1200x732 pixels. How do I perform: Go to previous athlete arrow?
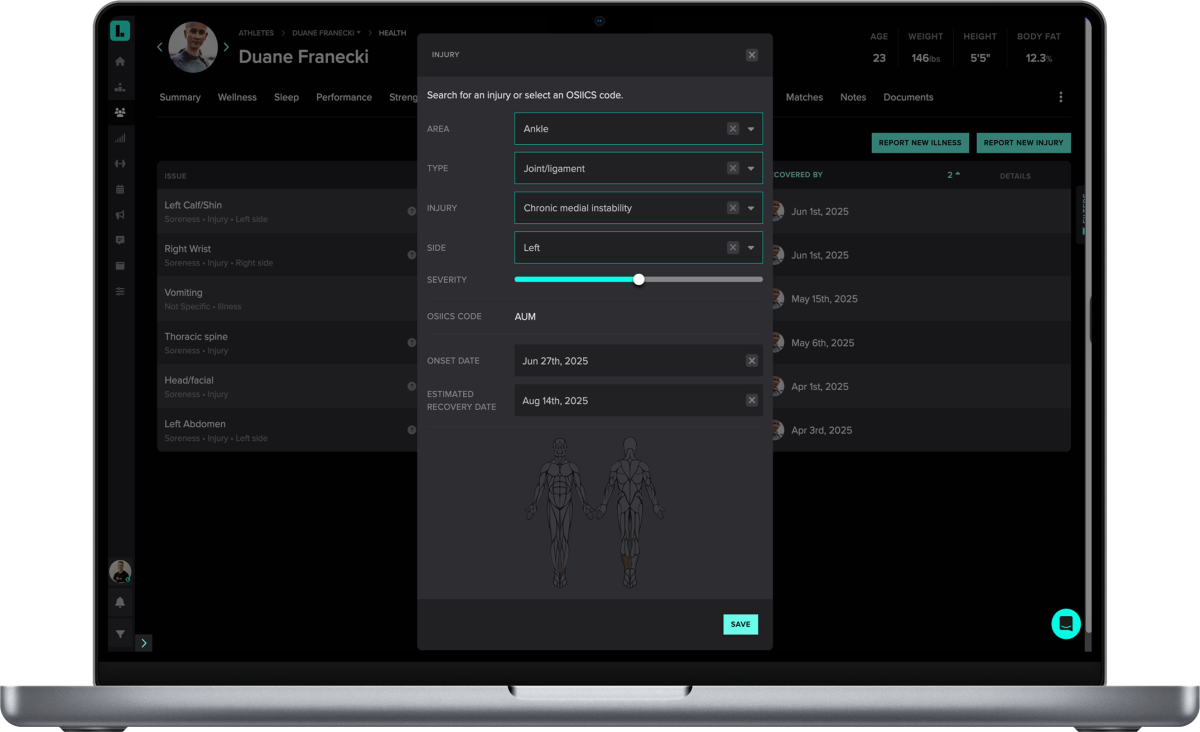tap(160, 47)
